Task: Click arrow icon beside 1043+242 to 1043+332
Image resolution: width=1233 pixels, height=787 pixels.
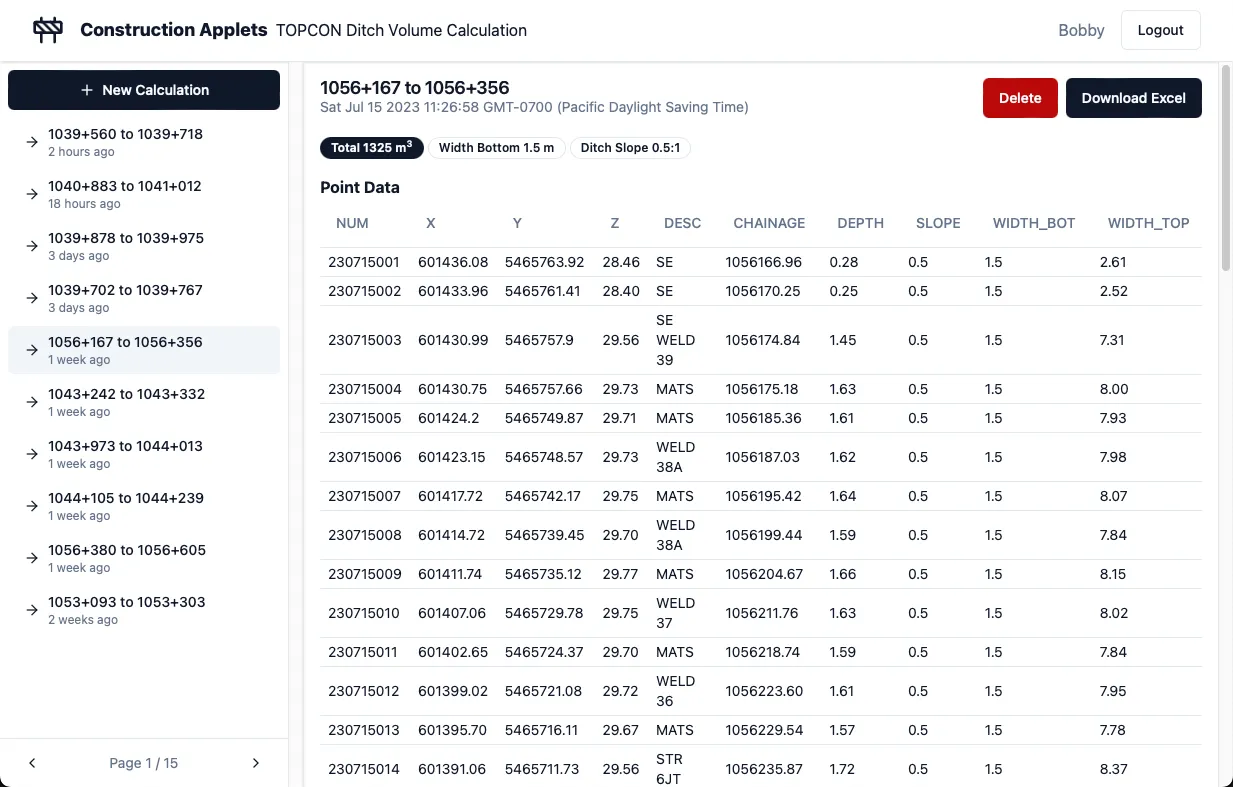Action: pos(32,402)
